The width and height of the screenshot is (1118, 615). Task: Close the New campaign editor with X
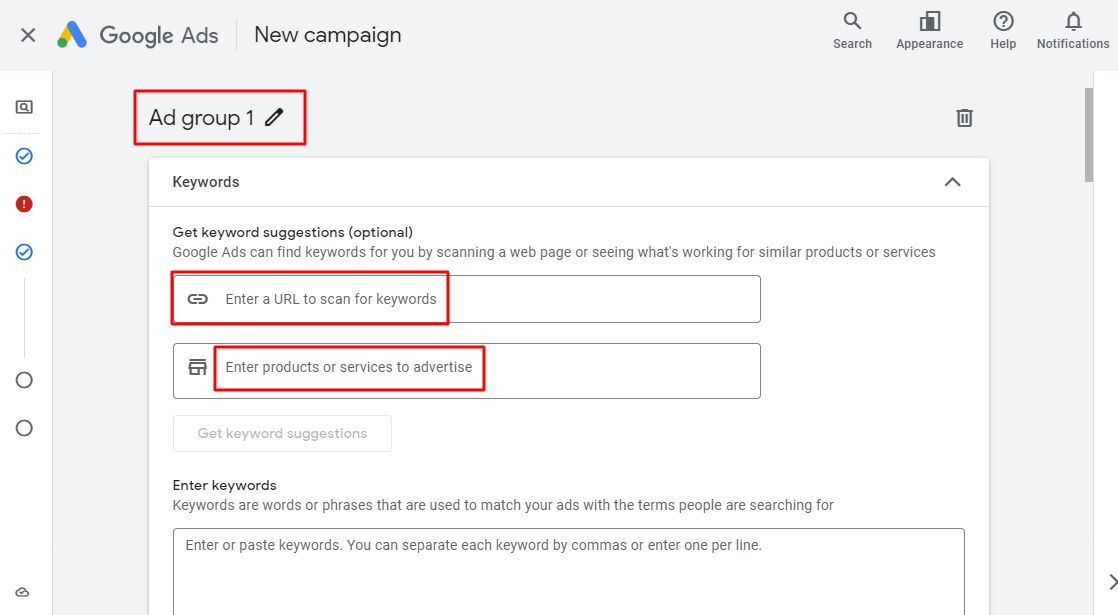28,35
